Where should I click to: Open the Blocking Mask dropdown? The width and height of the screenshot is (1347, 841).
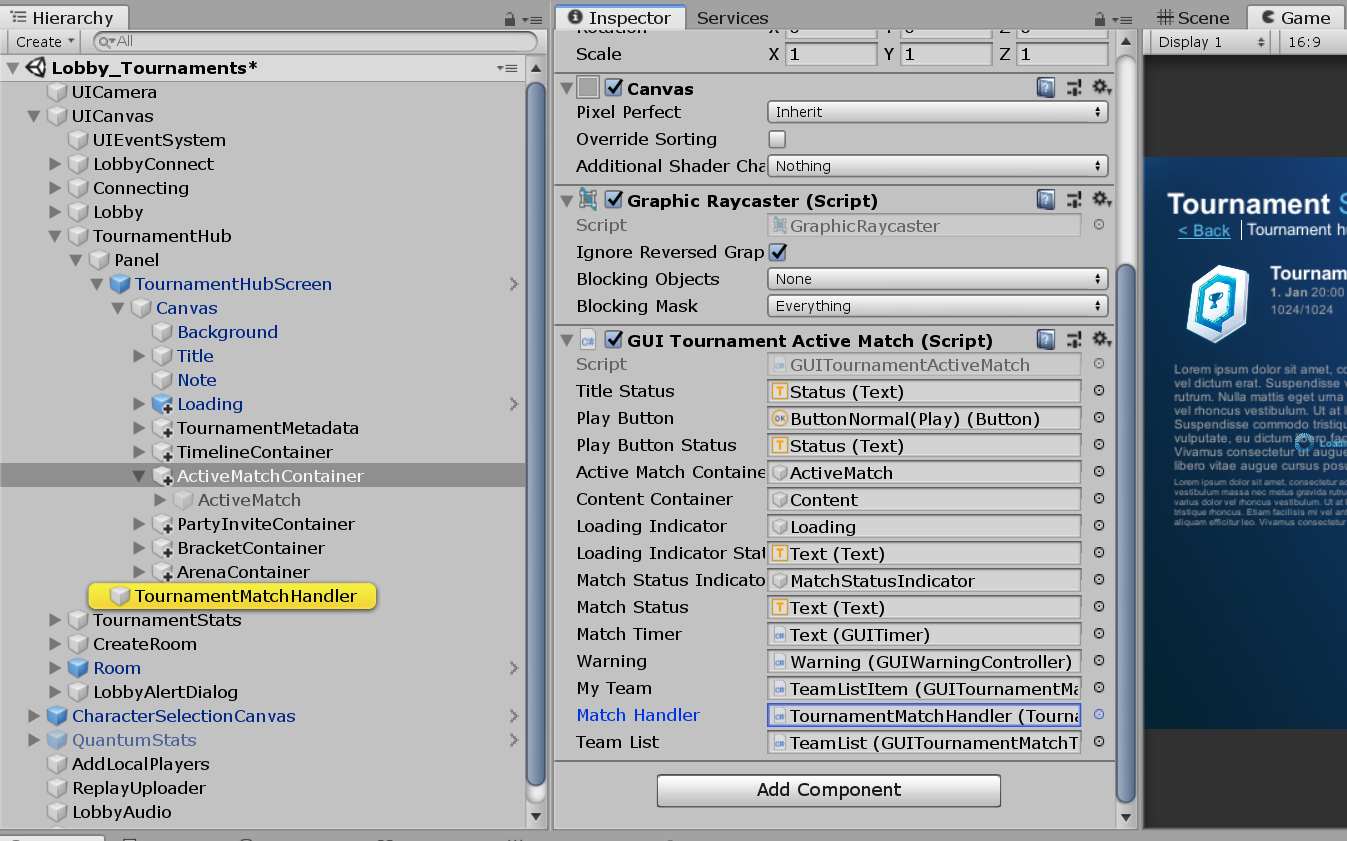937,306
